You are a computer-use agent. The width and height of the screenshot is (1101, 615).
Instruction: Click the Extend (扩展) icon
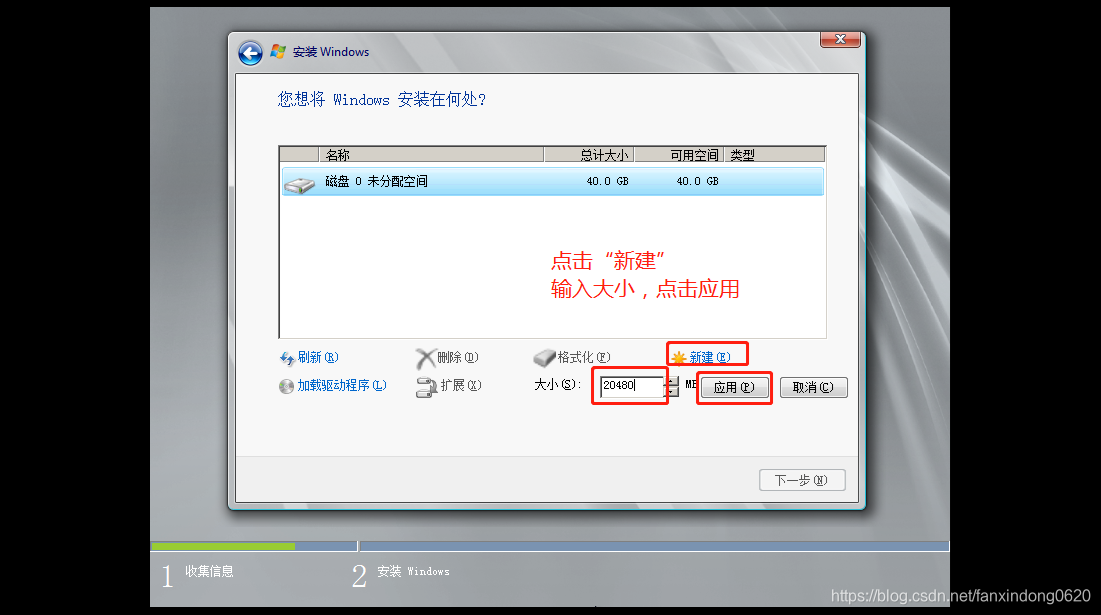pos(426,384)
